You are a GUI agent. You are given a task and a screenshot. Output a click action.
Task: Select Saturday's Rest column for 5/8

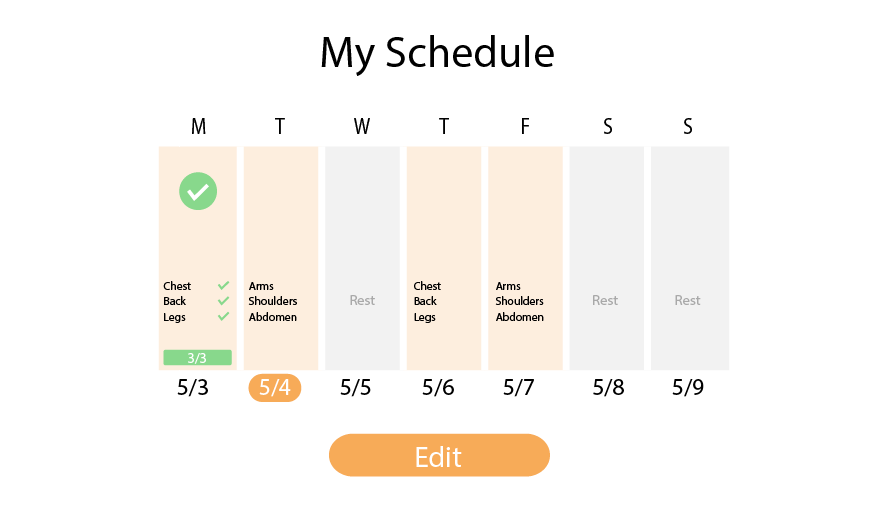[607, 258]
